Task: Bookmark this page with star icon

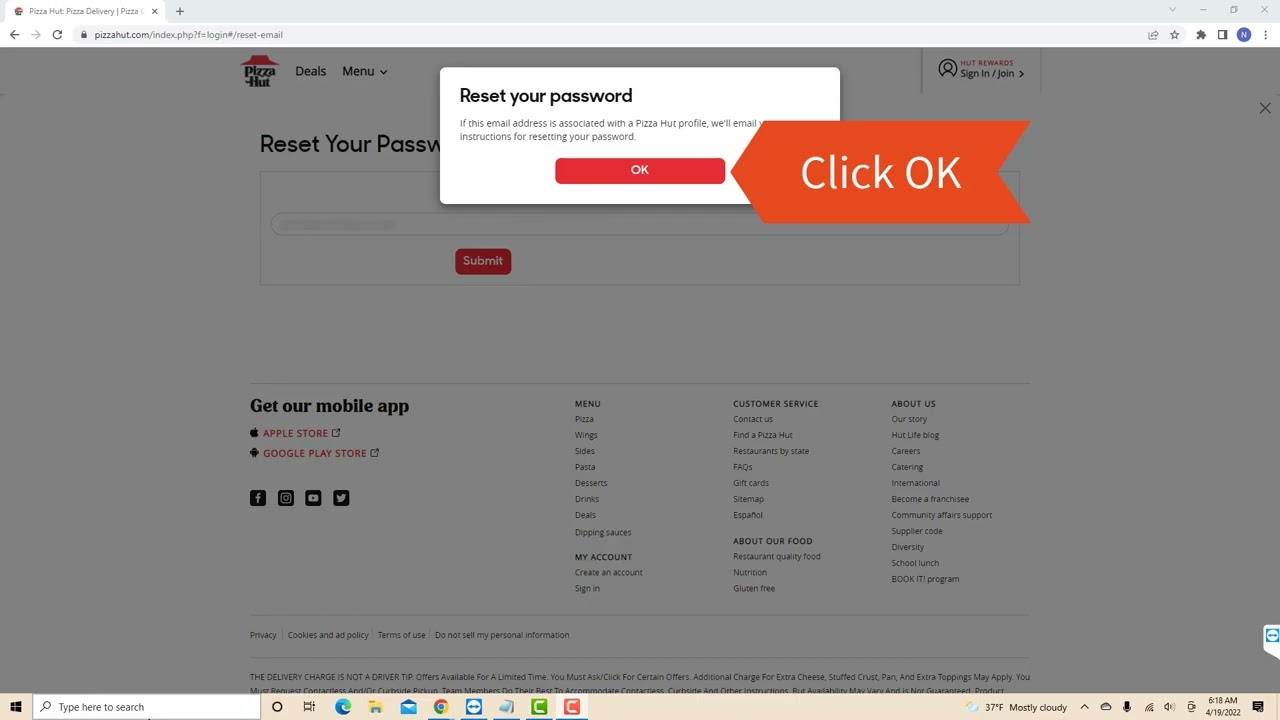Action: (1174, 35)
